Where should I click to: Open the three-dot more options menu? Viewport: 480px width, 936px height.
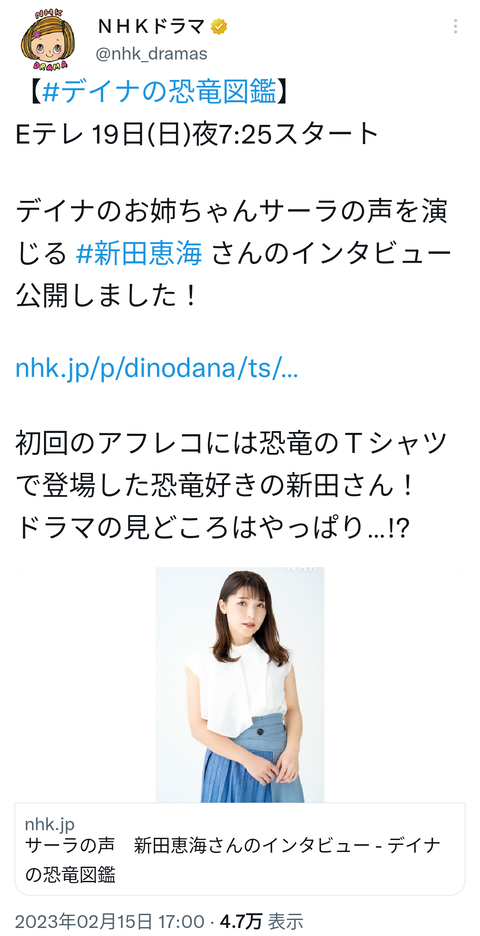(x=456, y=27)
